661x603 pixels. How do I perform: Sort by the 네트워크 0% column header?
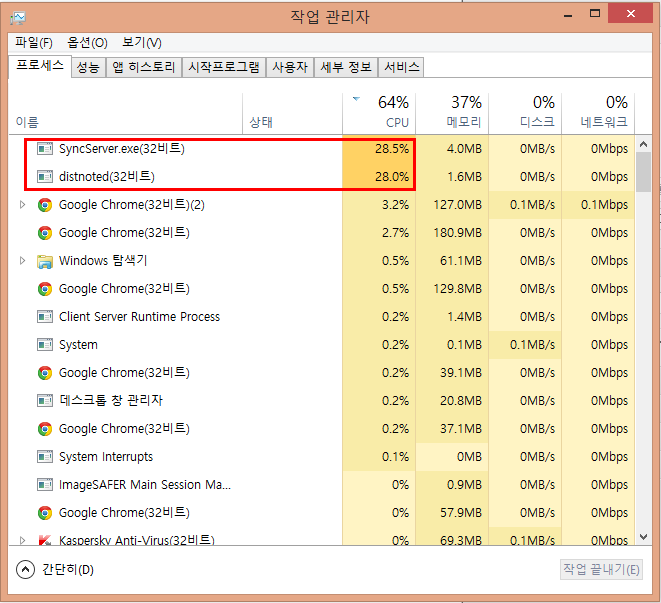598,113
